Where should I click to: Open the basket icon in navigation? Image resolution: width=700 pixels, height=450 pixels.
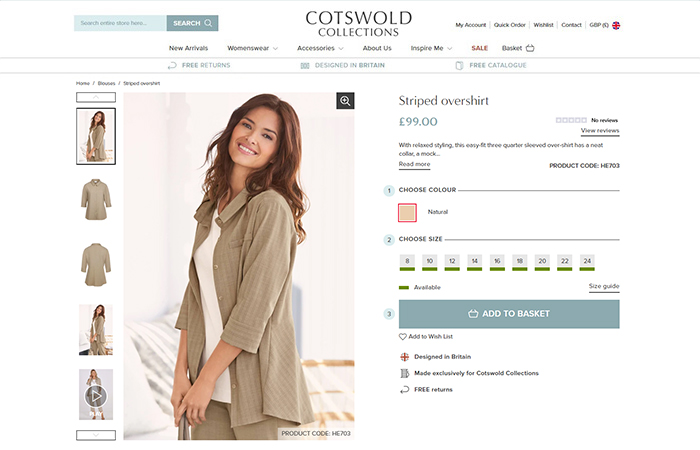click(x=530, y=48)
